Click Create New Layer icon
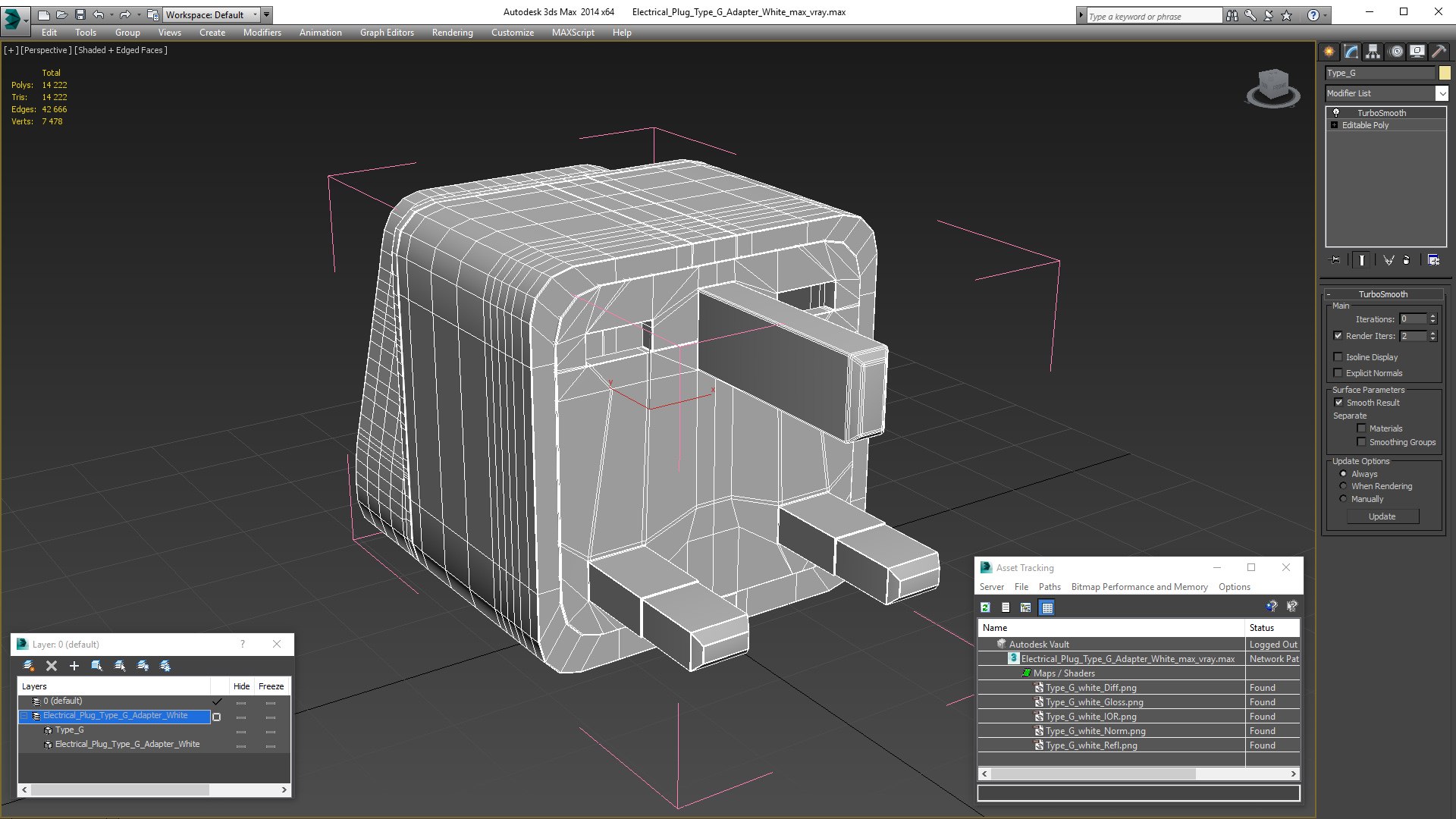 tap(29, 666)
